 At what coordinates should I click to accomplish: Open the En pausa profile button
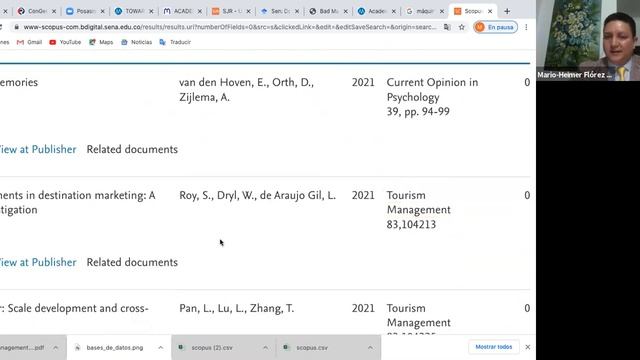496,27
